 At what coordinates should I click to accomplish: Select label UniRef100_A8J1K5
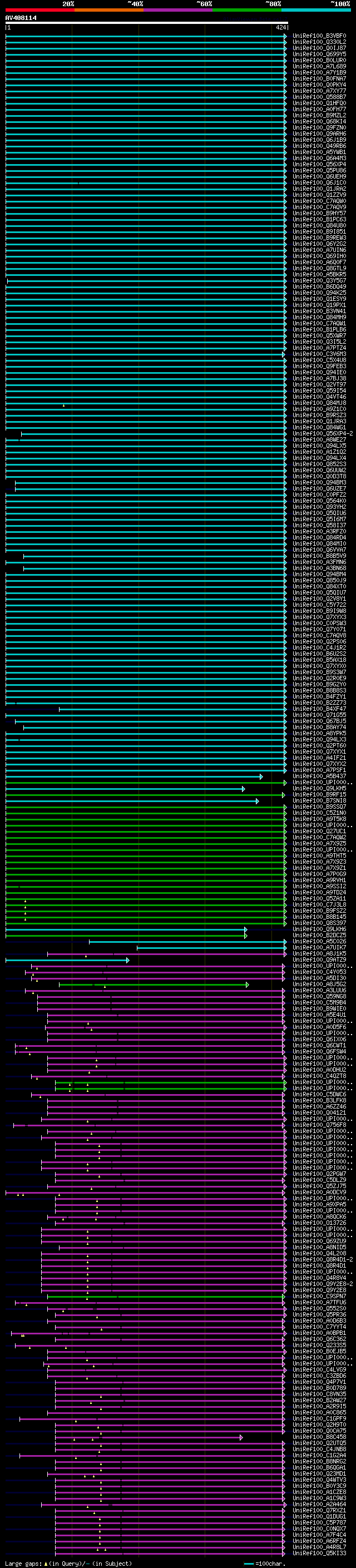pos(319,953)
